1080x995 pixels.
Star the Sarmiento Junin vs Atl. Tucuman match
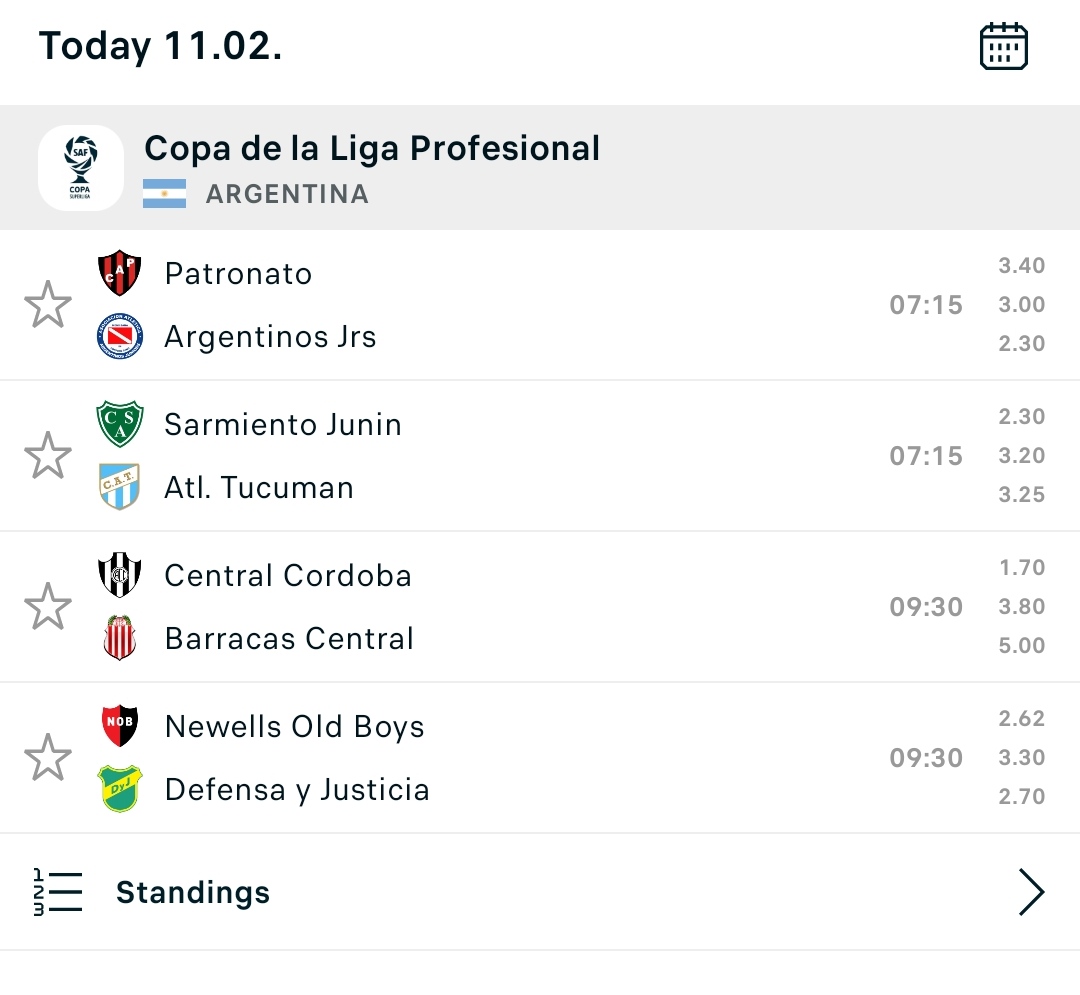click(x=48, y=455)
